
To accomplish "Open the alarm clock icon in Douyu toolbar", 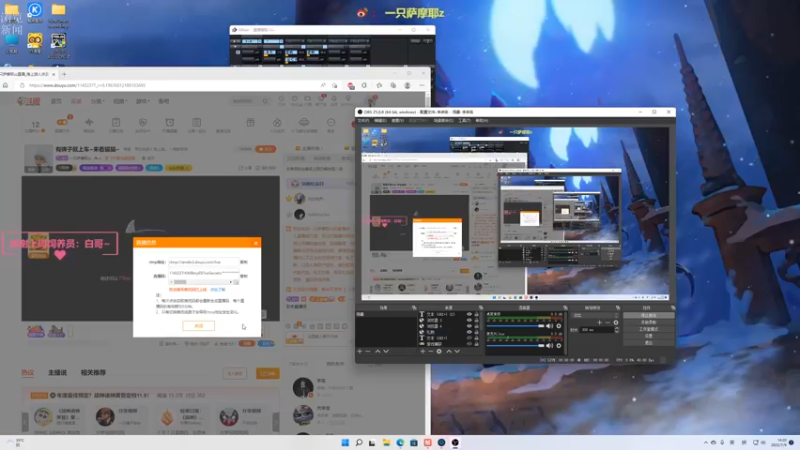I will click(x=169, y=122).
